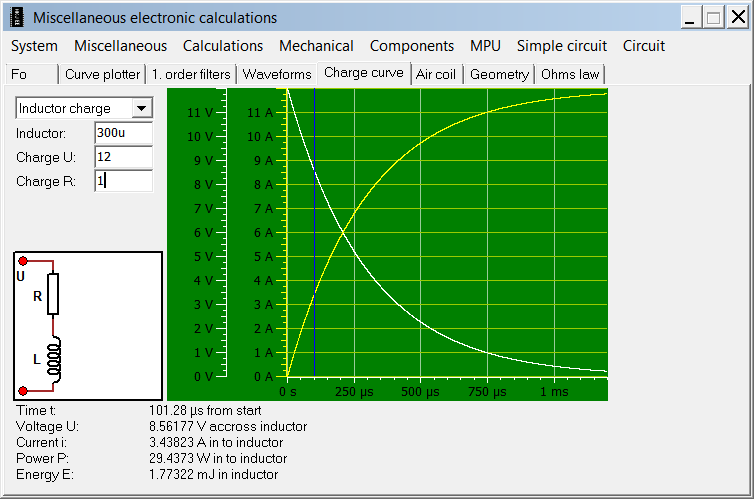Switch to the Fo tab
This screenshot has width=754, height=499.
[x=32, y=75]
